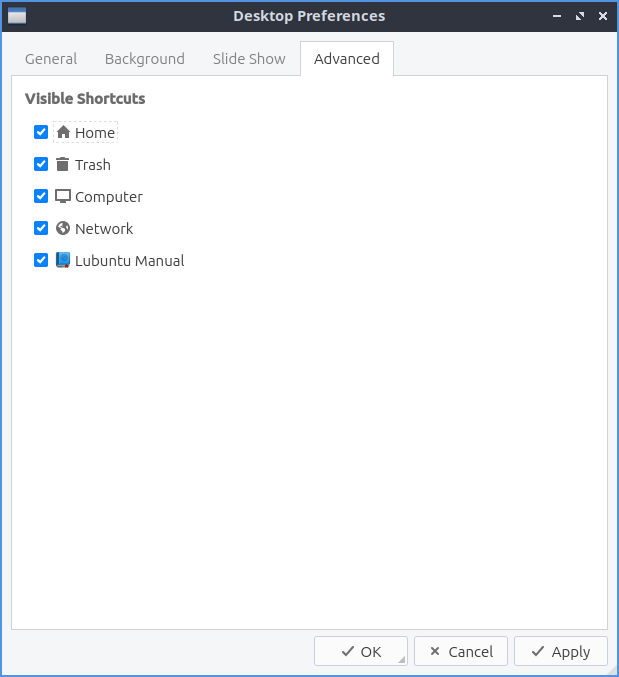Uncheck the Home shortcut checkbox
The width and height of the screenshot is (619, 677).
[41, 132]
